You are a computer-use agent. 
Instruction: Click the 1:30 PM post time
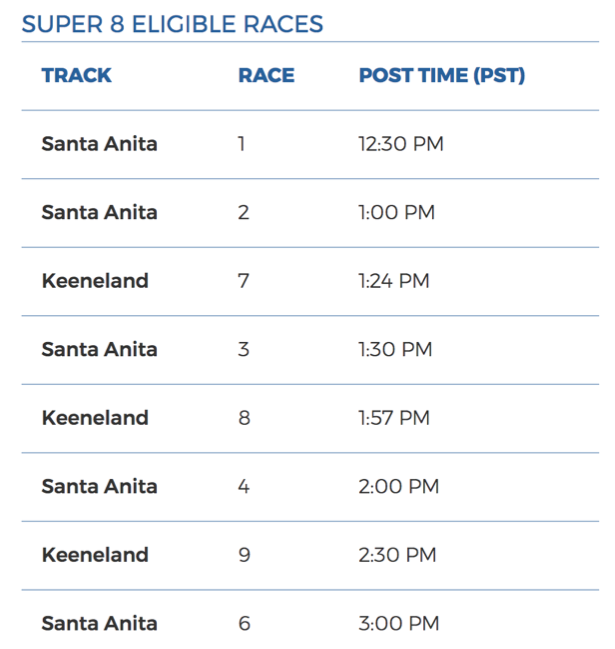click(x=395, y=350)
